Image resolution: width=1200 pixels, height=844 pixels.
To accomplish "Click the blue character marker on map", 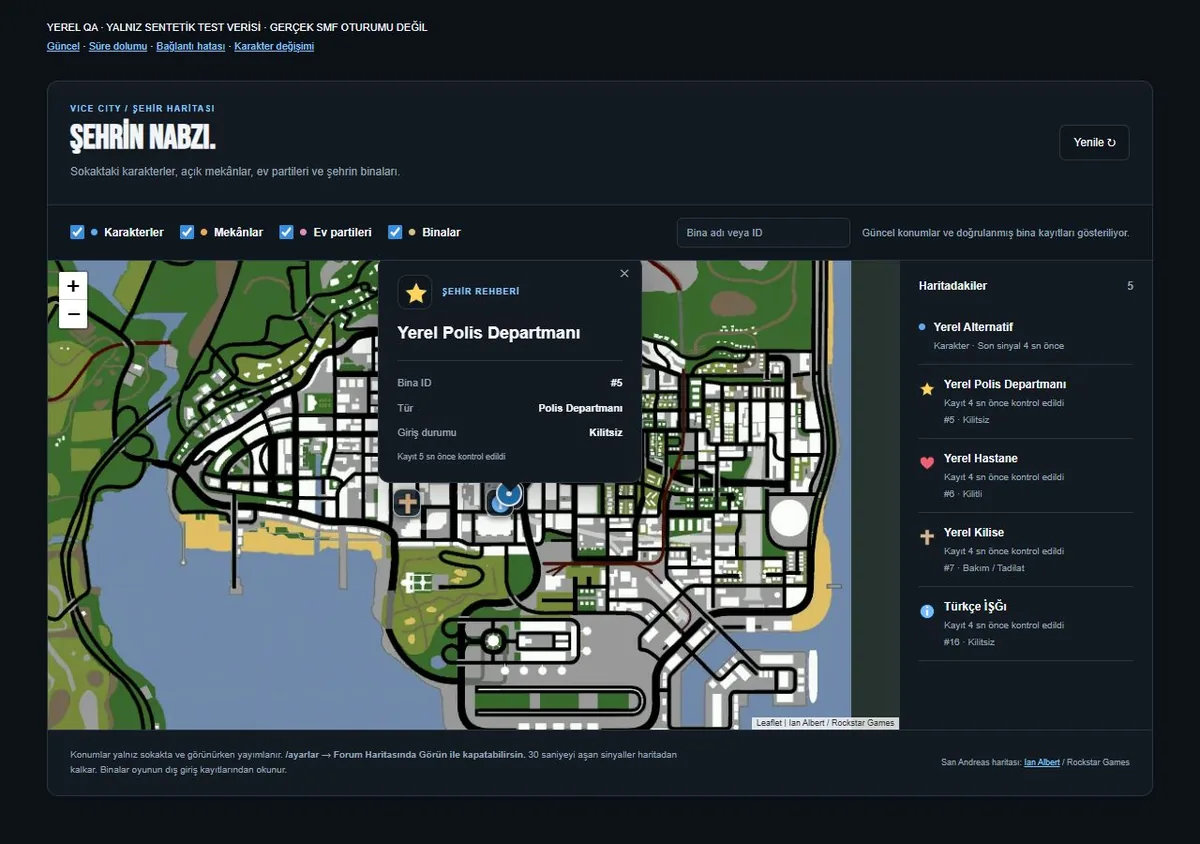I will tap(509, 492).
